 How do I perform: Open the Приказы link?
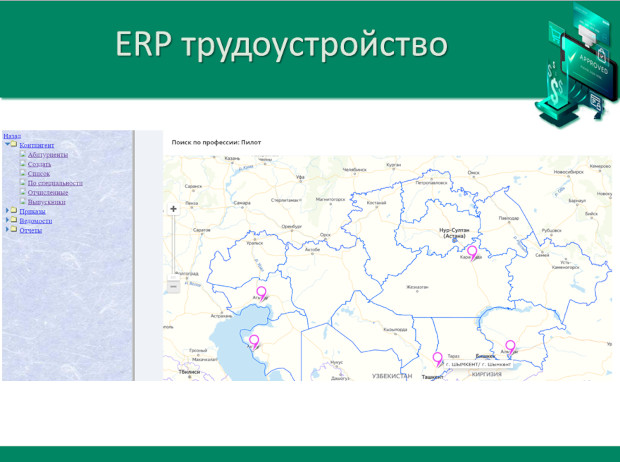(x=32, y=212)
